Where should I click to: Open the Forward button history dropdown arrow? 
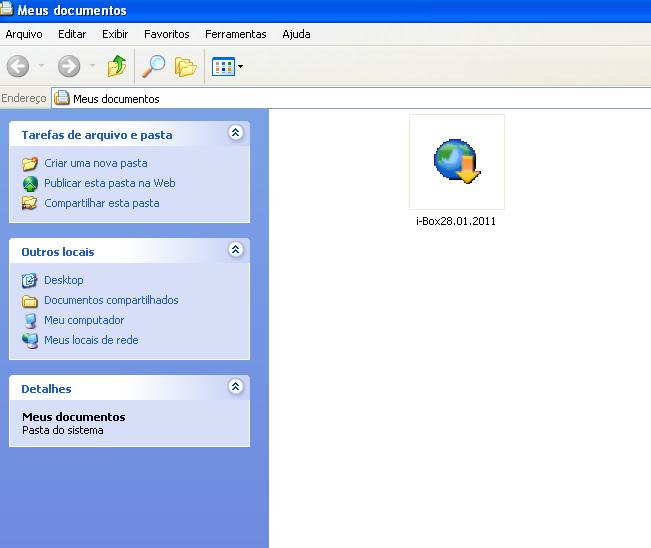pyautogui.click(x=92, y=66)
